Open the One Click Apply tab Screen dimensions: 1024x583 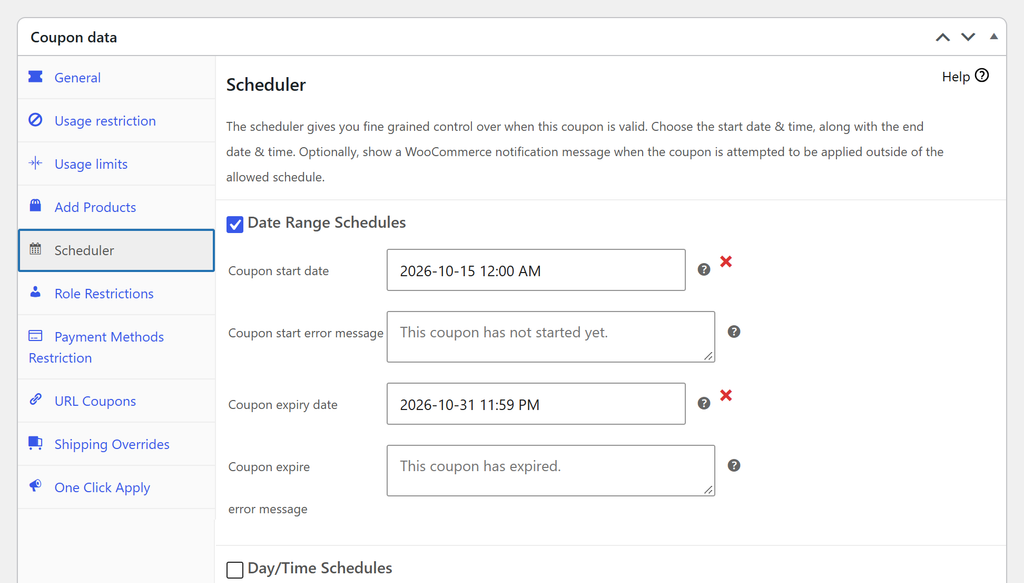116,487
